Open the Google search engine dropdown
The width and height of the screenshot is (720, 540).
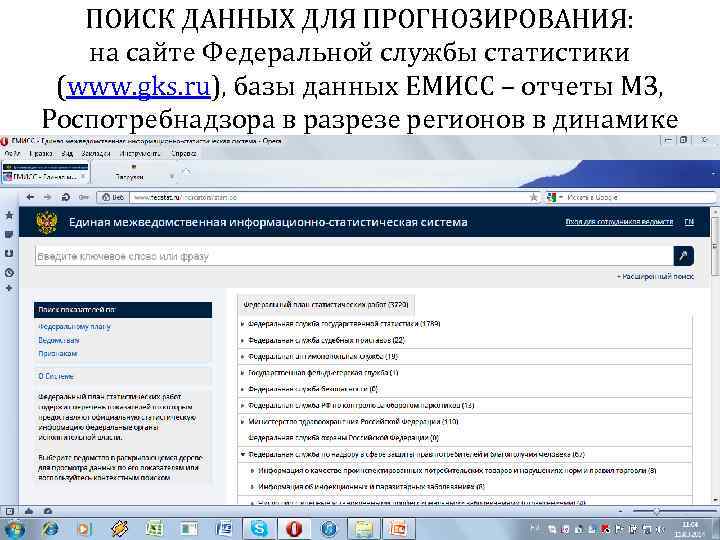click(555, 197)
